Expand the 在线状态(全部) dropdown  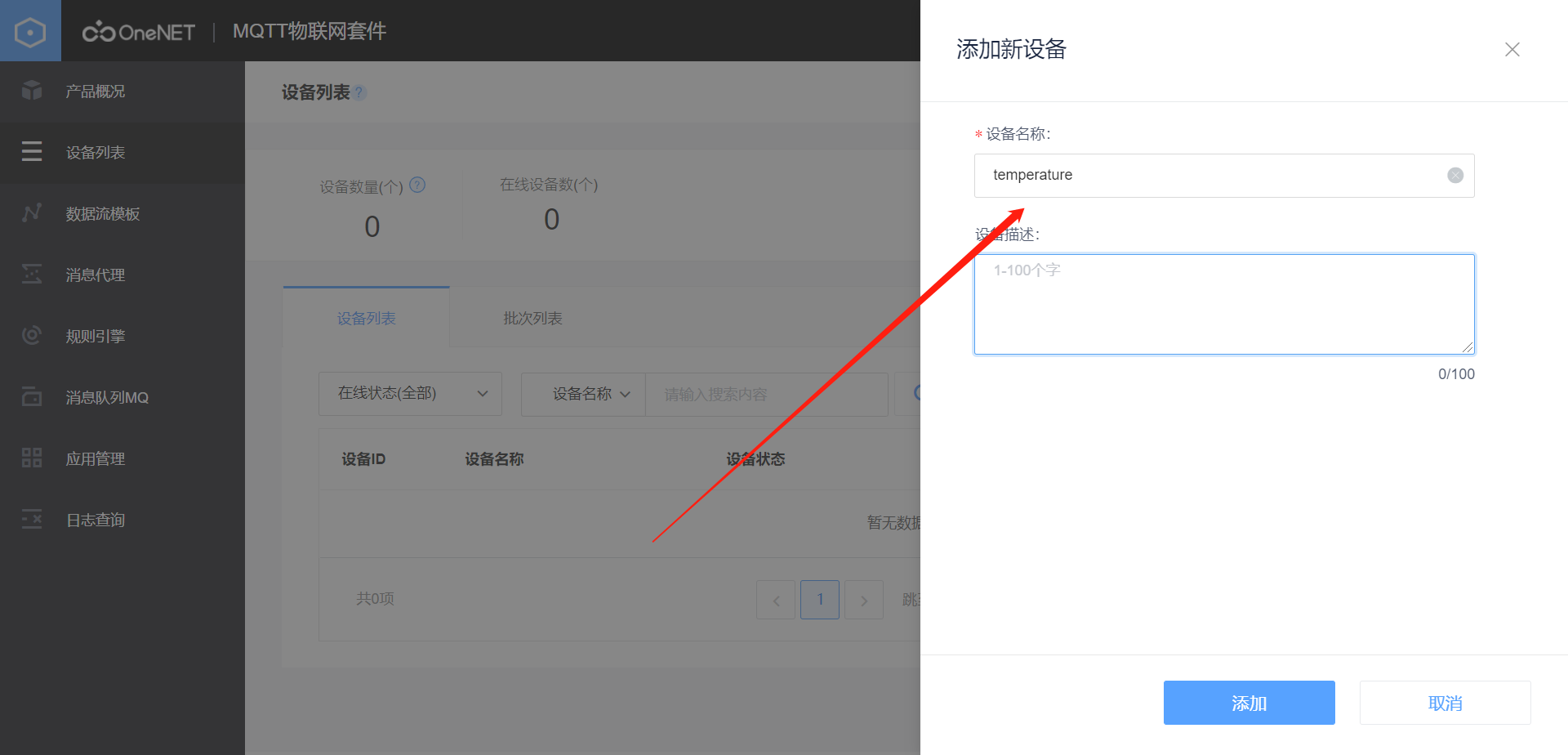tap(410, 393)
